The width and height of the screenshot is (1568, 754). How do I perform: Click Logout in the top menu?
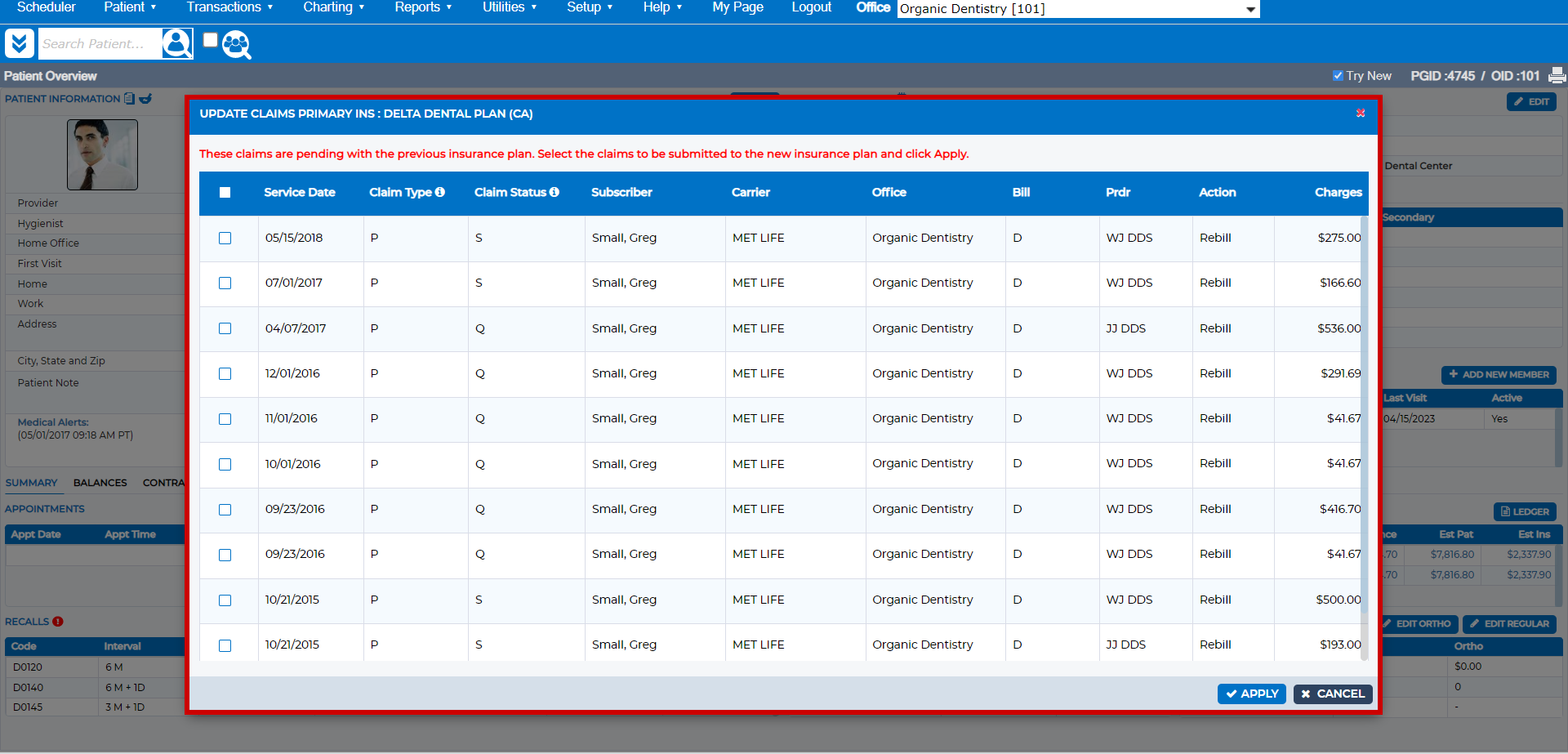(x=811, y=7)
